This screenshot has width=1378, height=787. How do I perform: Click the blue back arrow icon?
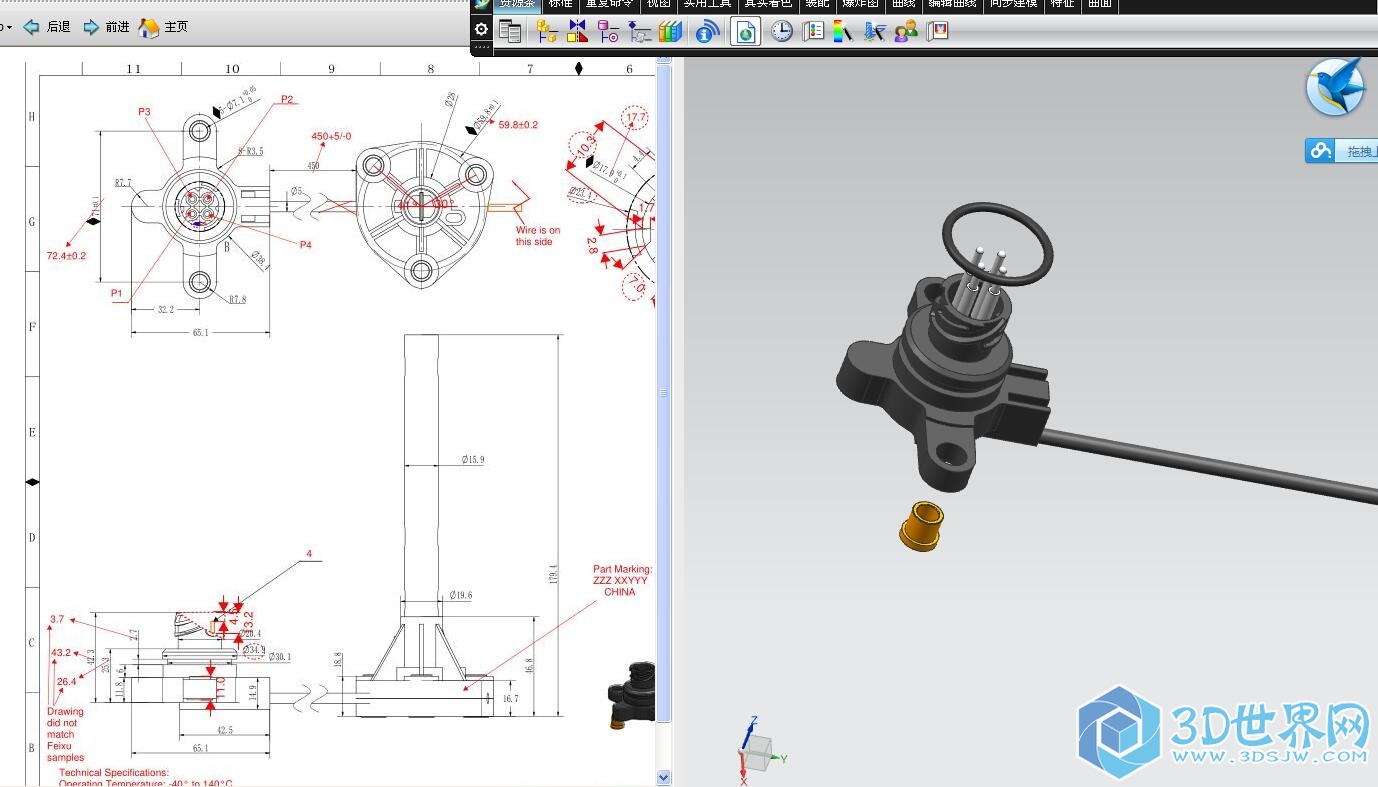pyautogui.click(x=31, y=27)
